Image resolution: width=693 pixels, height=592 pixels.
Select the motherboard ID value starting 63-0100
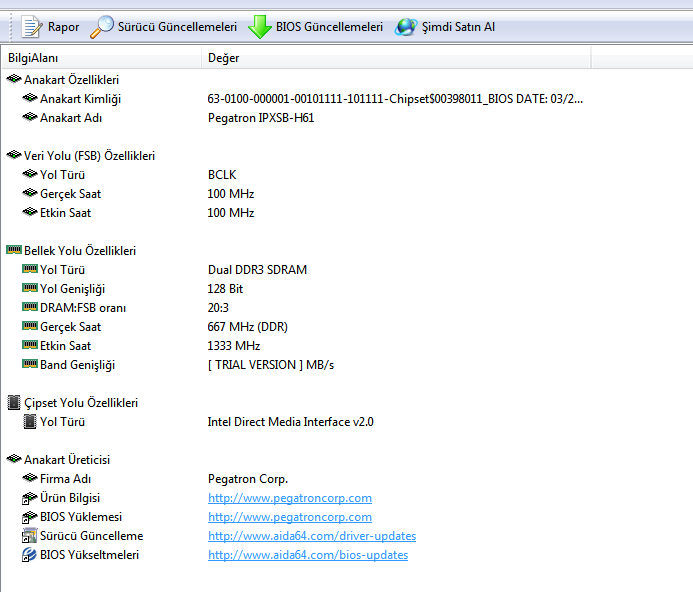click(x=395, y=99)
